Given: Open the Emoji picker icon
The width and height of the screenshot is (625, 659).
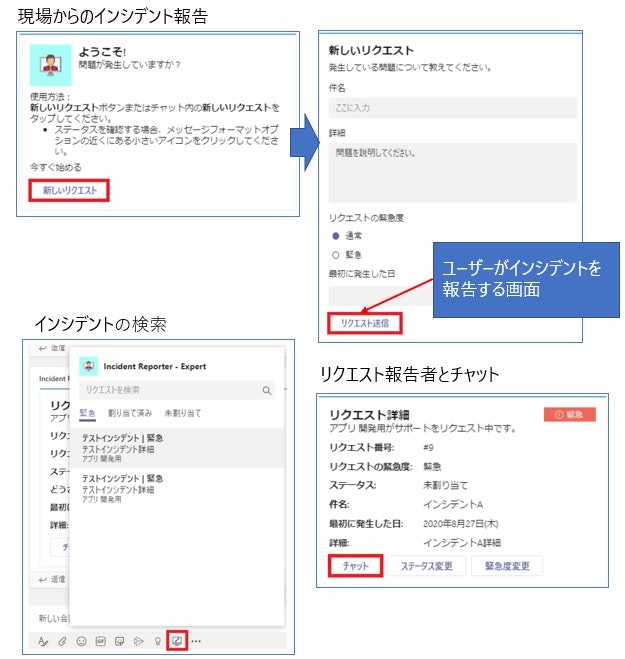Looking at the screenshot, I should coord(82,641).
